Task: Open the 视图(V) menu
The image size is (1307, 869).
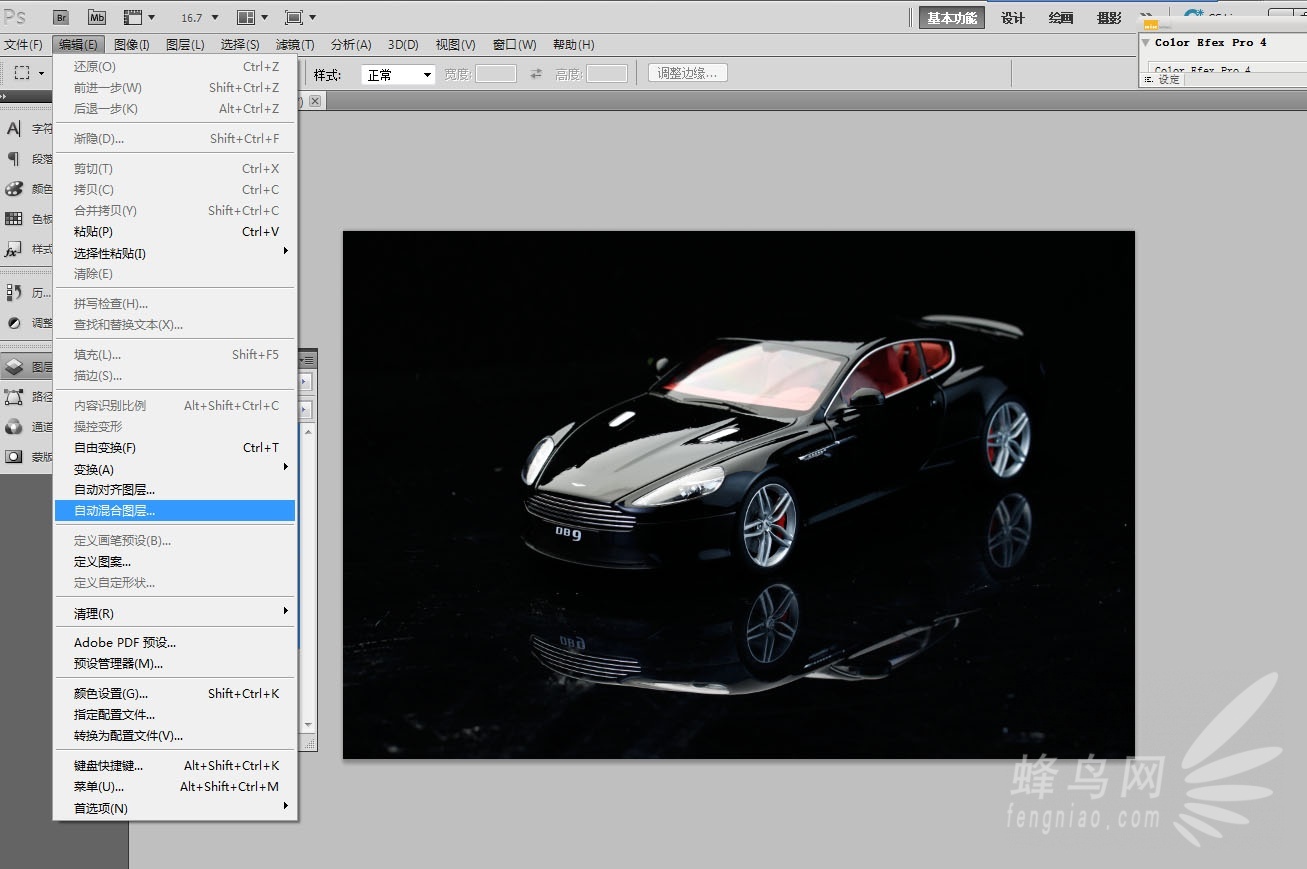Action: pos(455,44)
